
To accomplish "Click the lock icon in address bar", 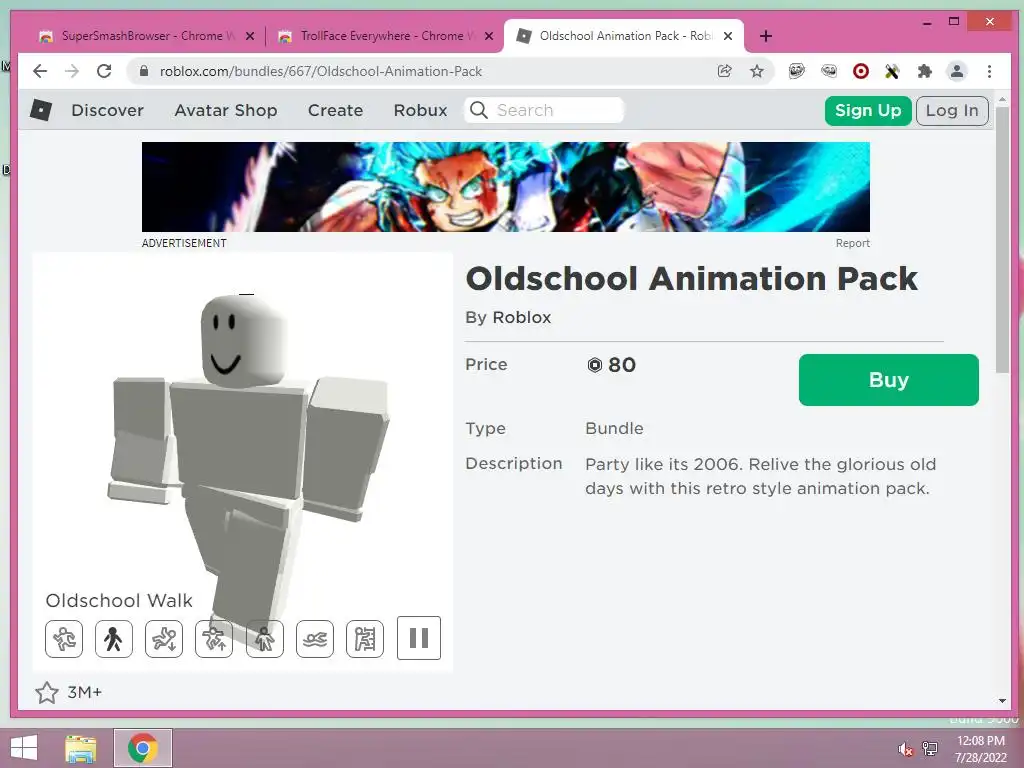I will 144,71.
